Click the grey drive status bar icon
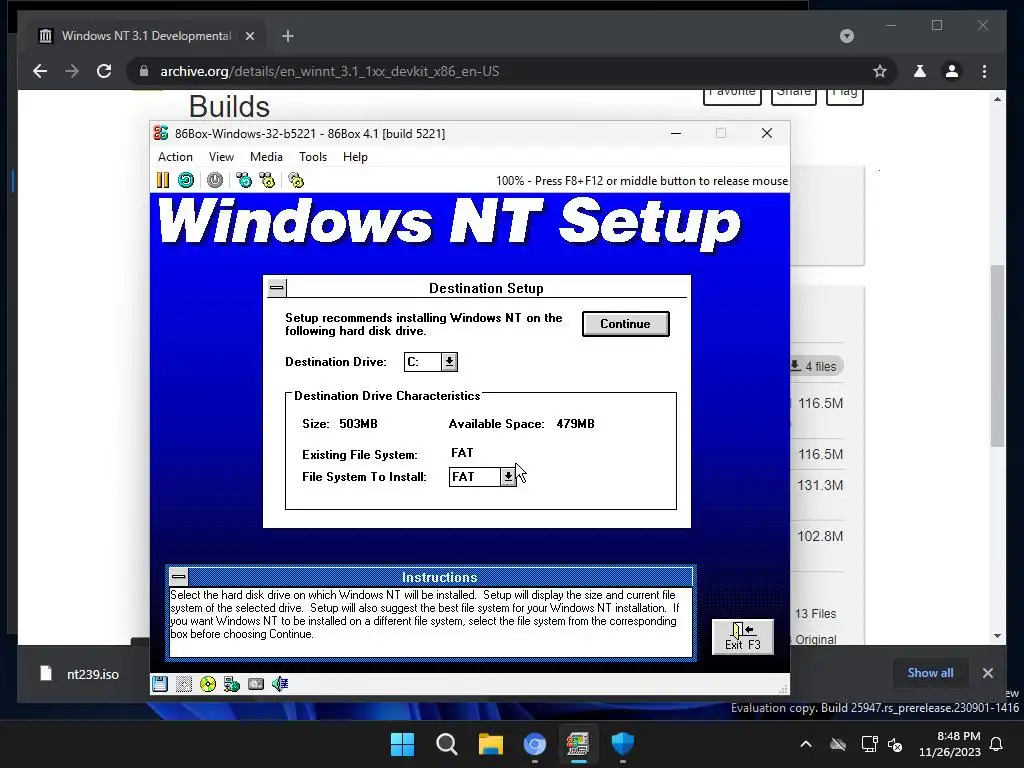 [x=256, y=684]
